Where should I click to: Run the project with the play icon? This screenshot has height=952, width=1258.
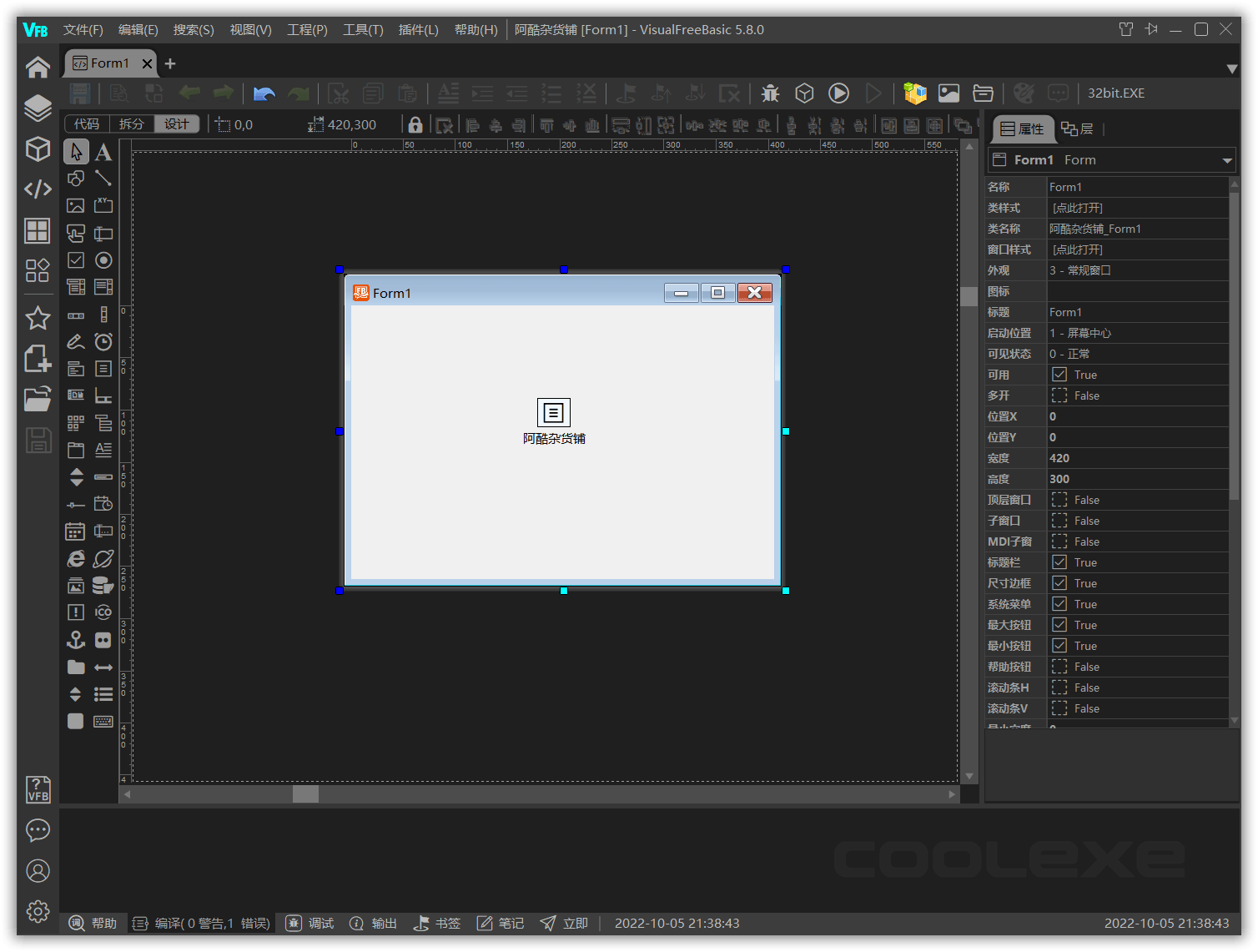coord(838,93)
